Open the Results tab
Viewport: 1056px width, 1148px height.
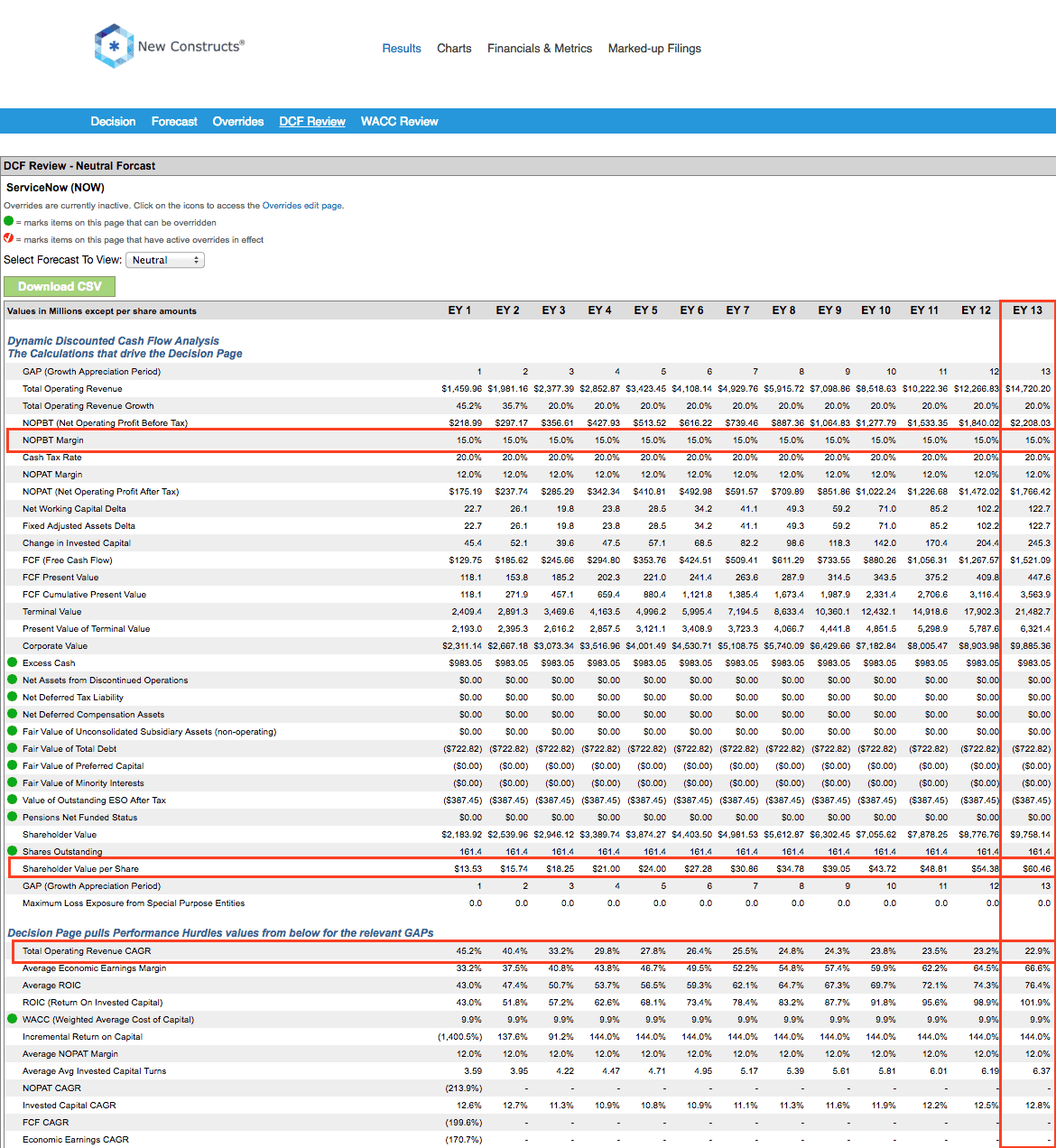(402, 49)
